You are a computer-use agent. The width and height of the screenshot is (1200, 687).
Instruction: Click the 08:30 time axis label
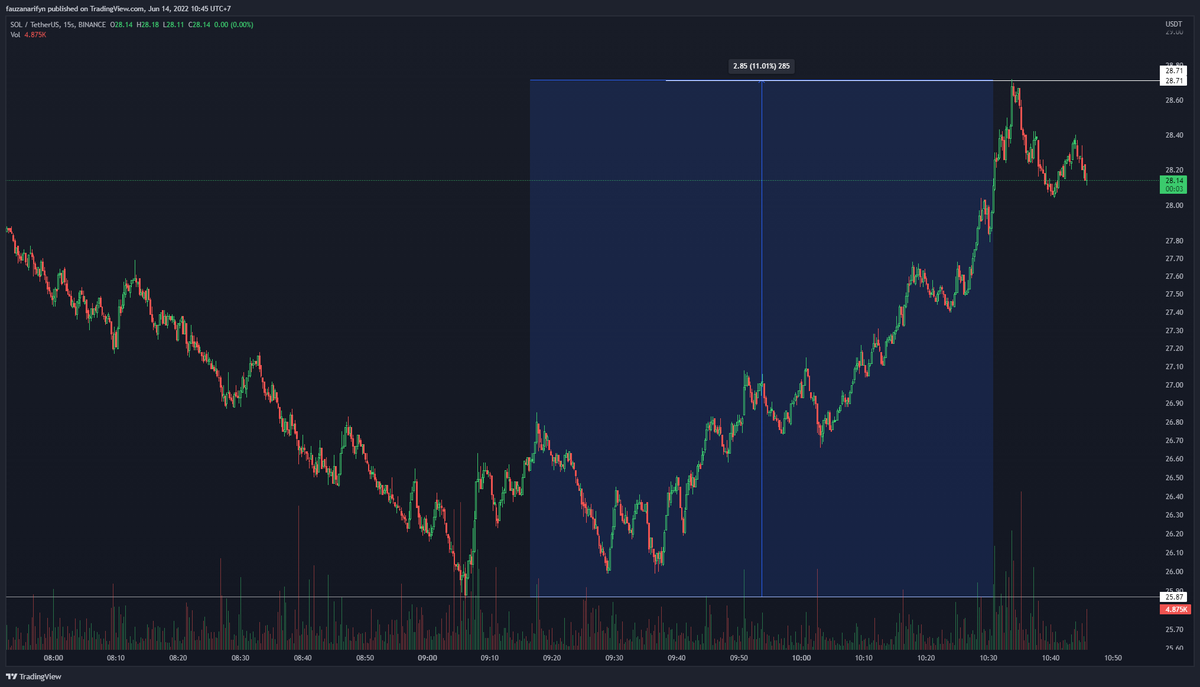pos(241,658)
